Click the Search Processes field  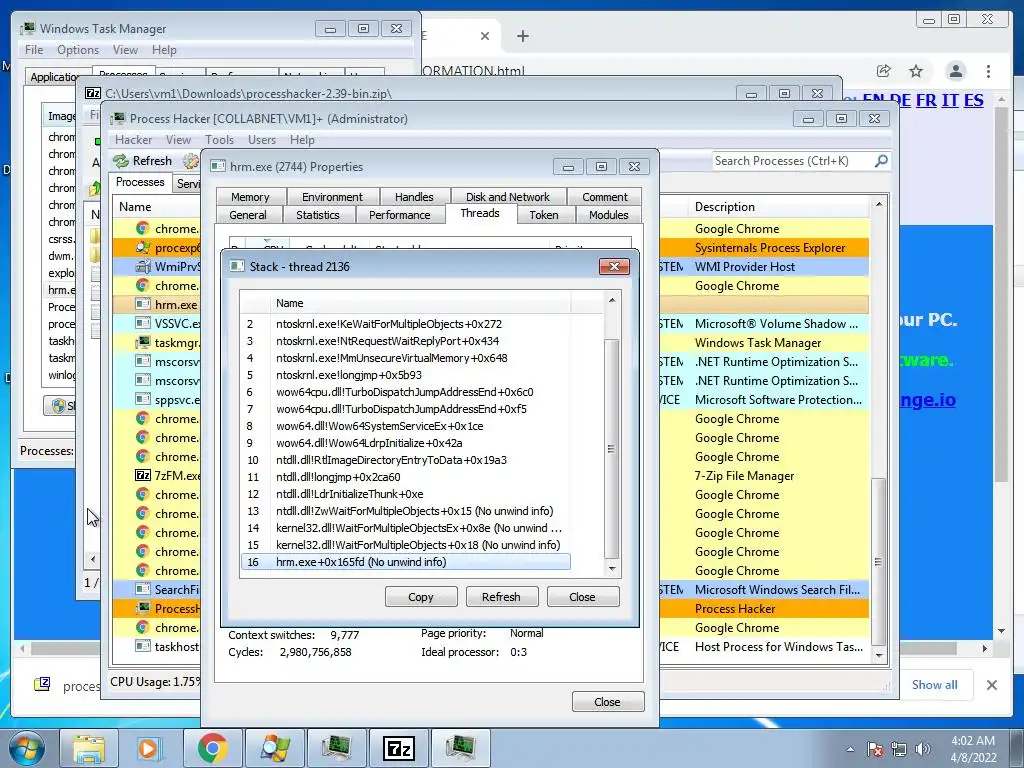[792, 161]
